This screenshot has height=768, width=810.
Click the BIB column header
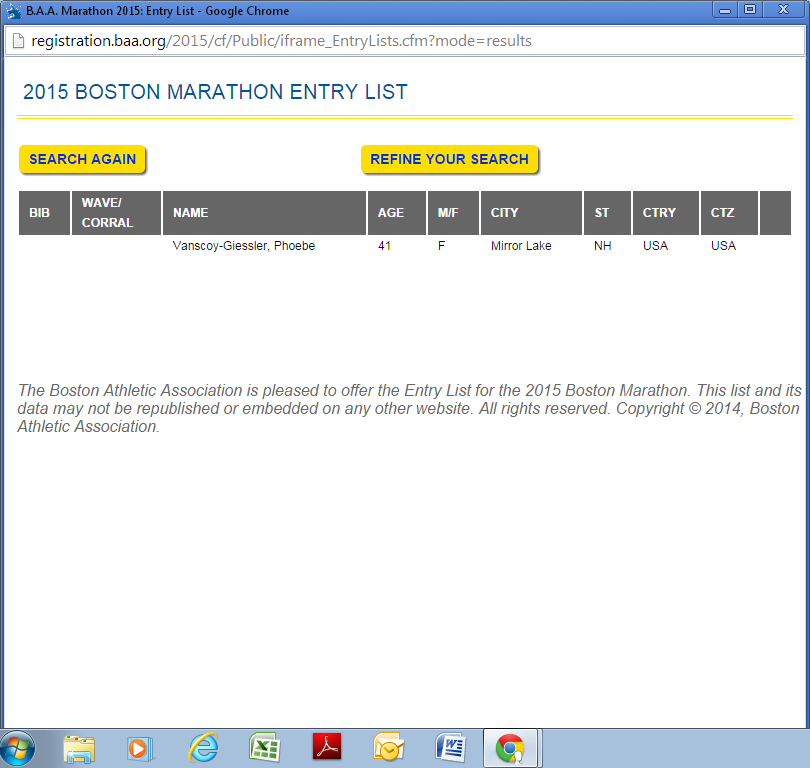44,213
